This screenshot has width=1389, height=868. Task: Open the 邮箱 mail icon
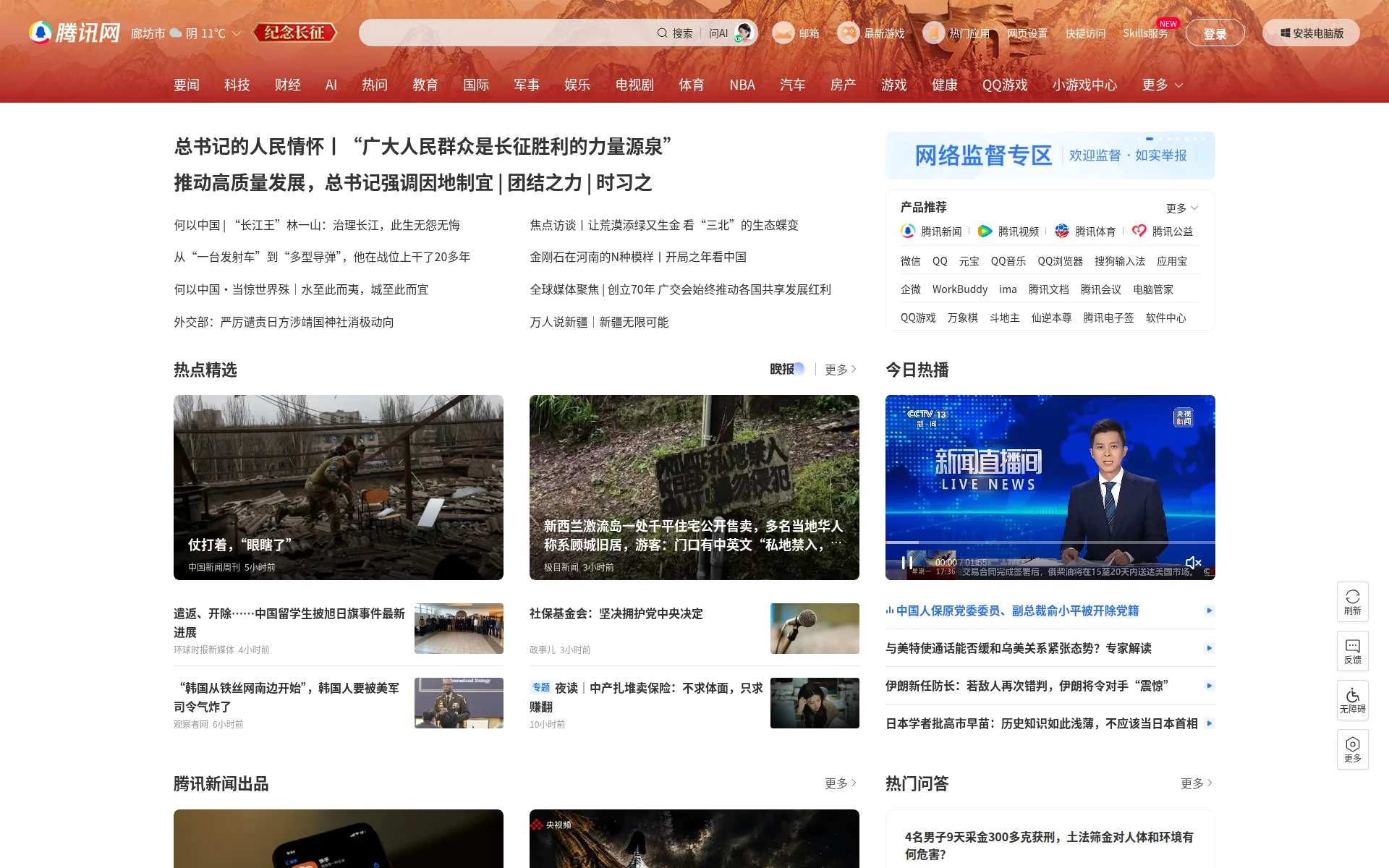tap(783, 33)
